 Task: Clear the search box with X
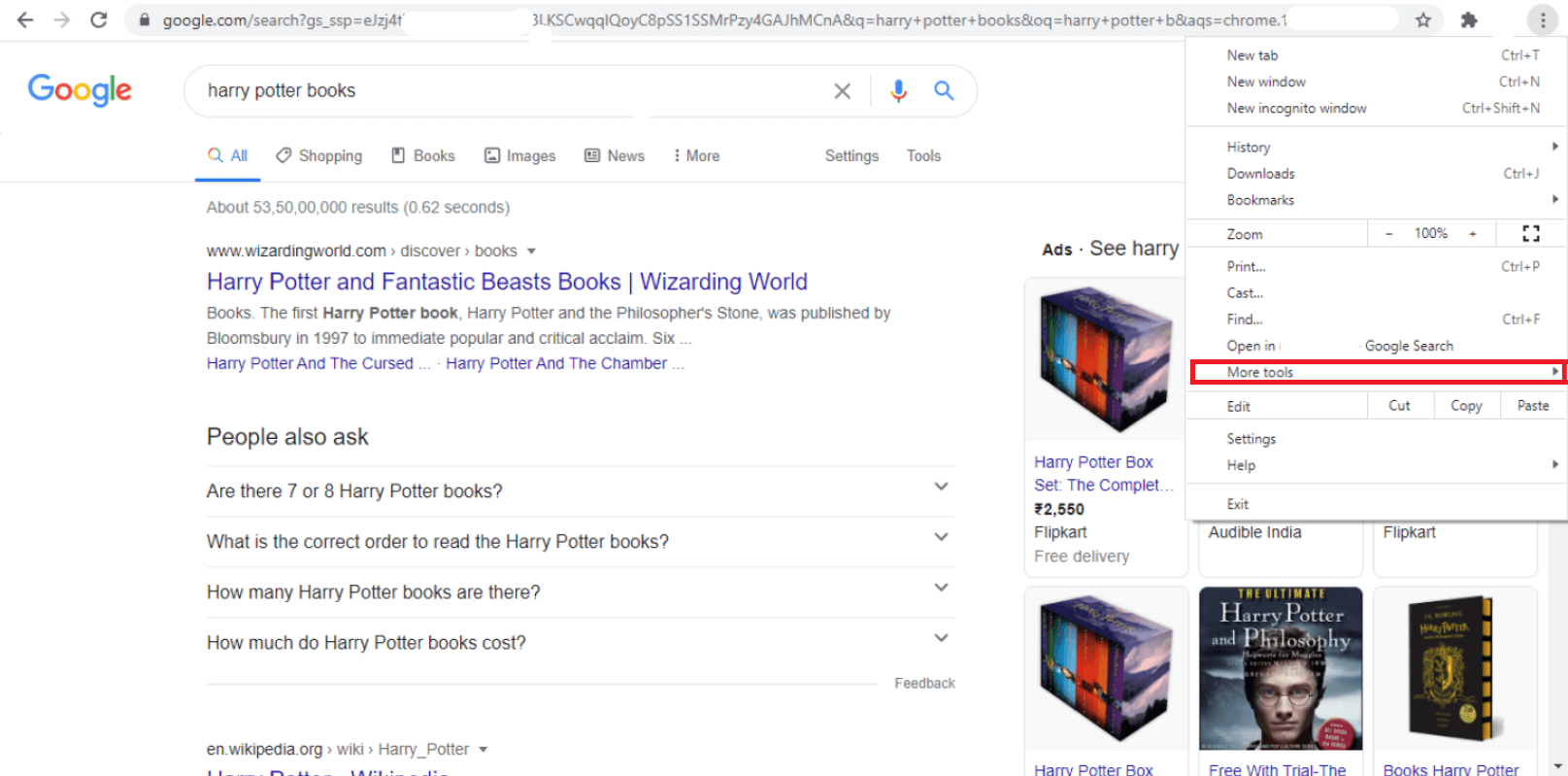(843, 90)
